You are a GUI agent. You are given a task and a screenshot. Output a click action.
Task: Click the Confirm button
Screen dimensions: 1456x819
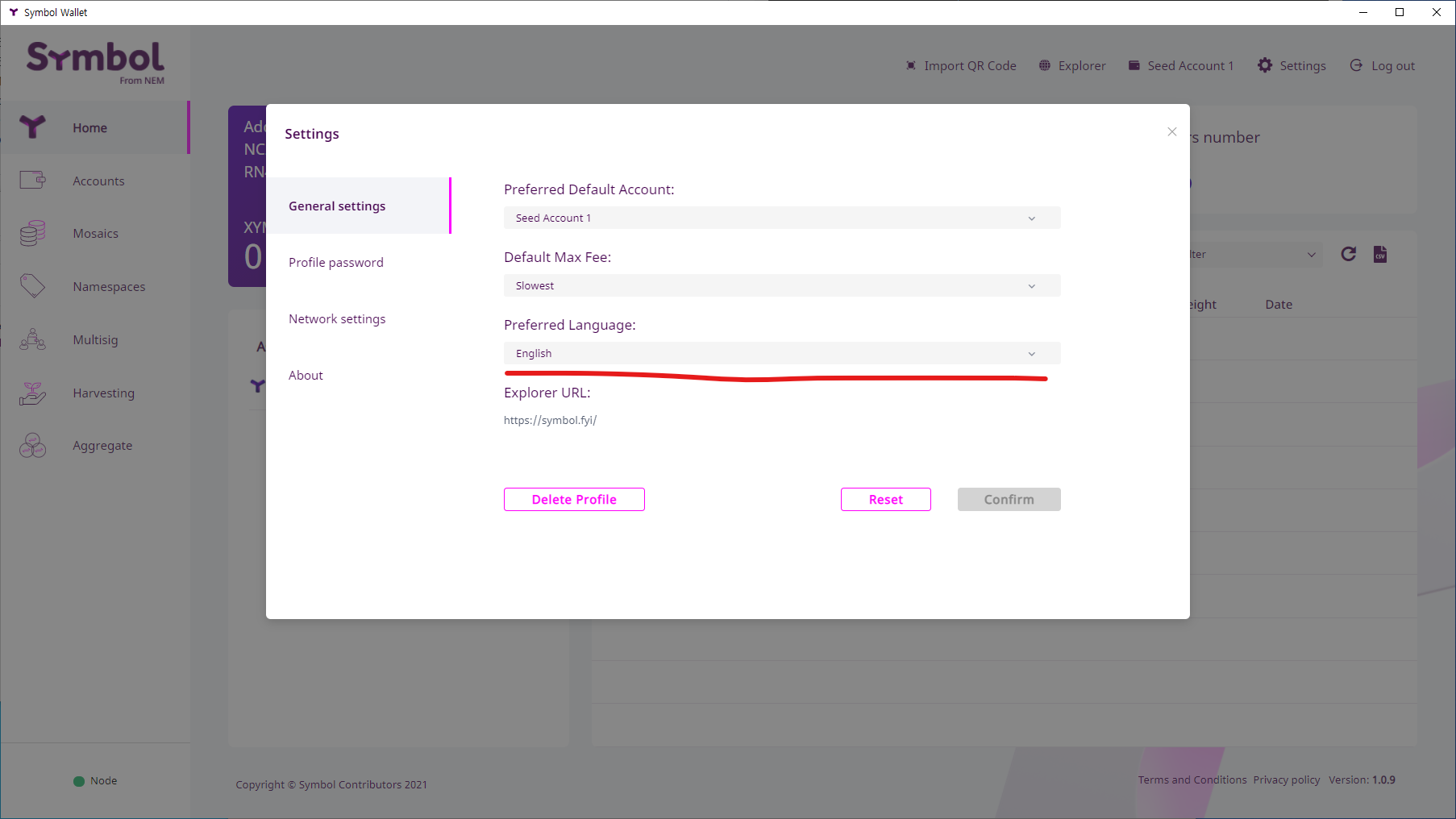coord(1009,499)
